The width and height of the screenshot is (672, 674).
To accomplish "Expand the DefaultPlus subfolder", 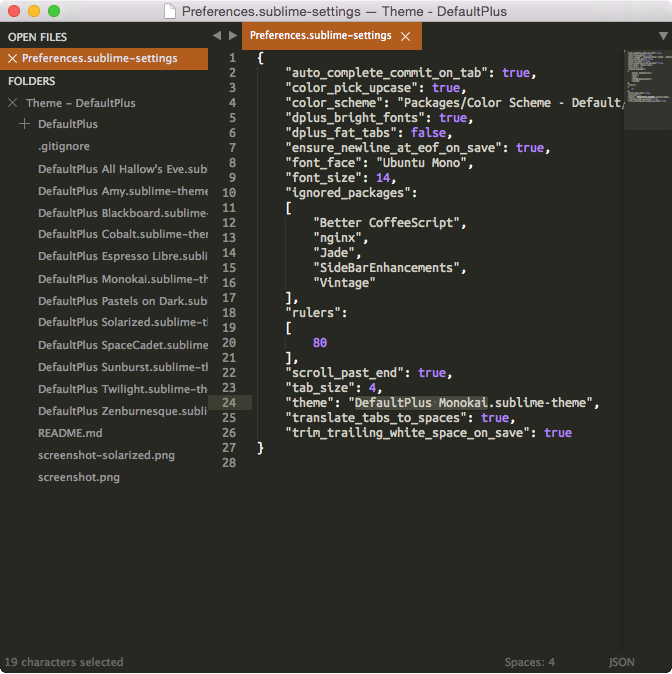I will coord(25,124).
